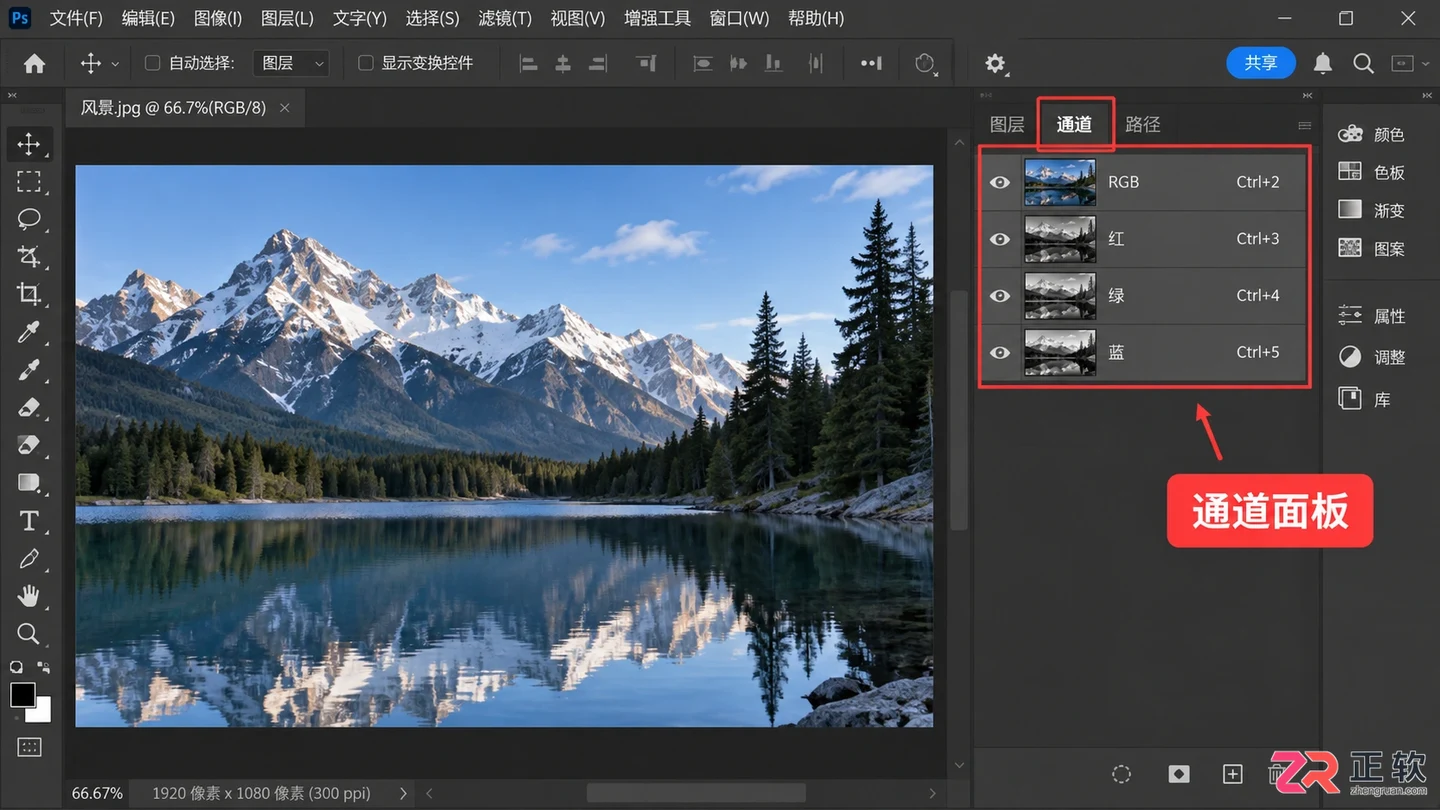1440x810 pixels.
Task: Open the 图案 patterns panel icon
Action: 1350,247
